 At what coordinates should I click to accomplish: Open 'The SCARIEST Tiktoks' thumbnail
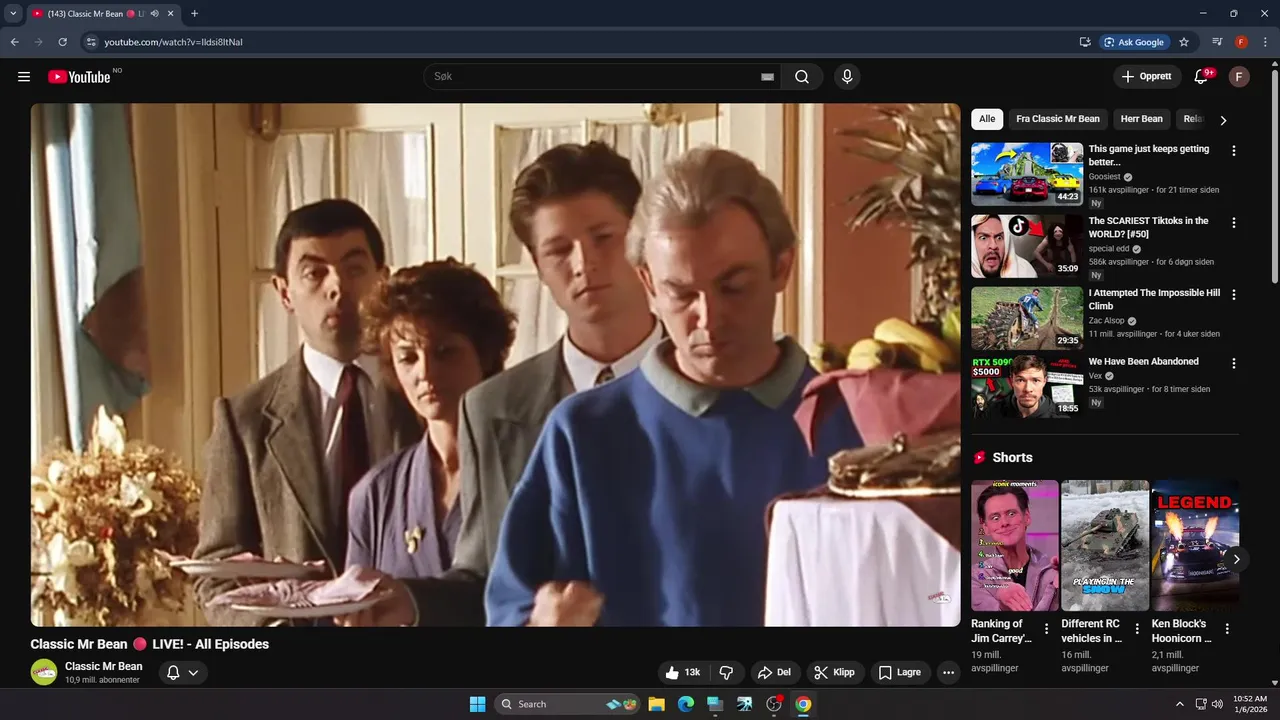(1027, 246)
